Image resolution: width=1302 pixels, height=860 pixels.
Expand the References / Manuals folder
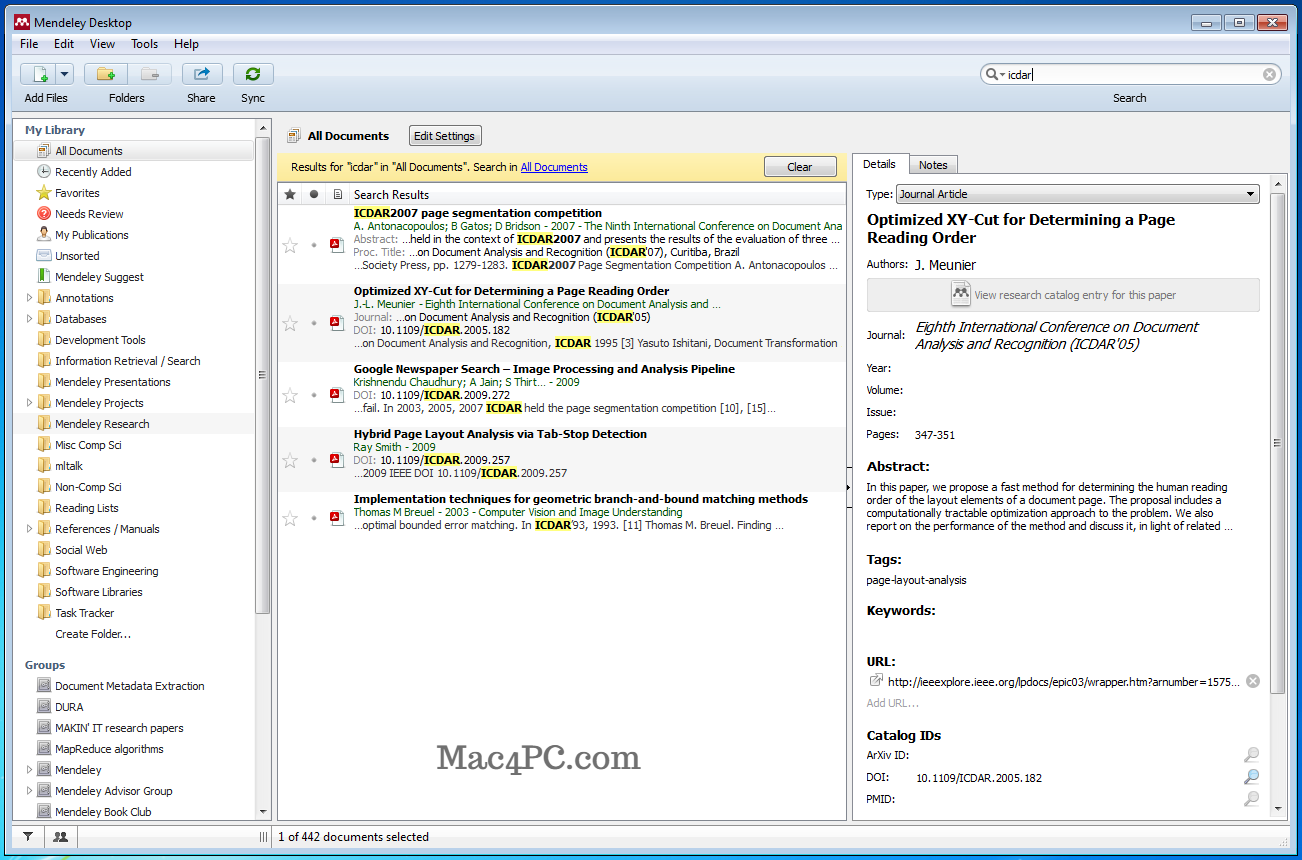(29, 529)
